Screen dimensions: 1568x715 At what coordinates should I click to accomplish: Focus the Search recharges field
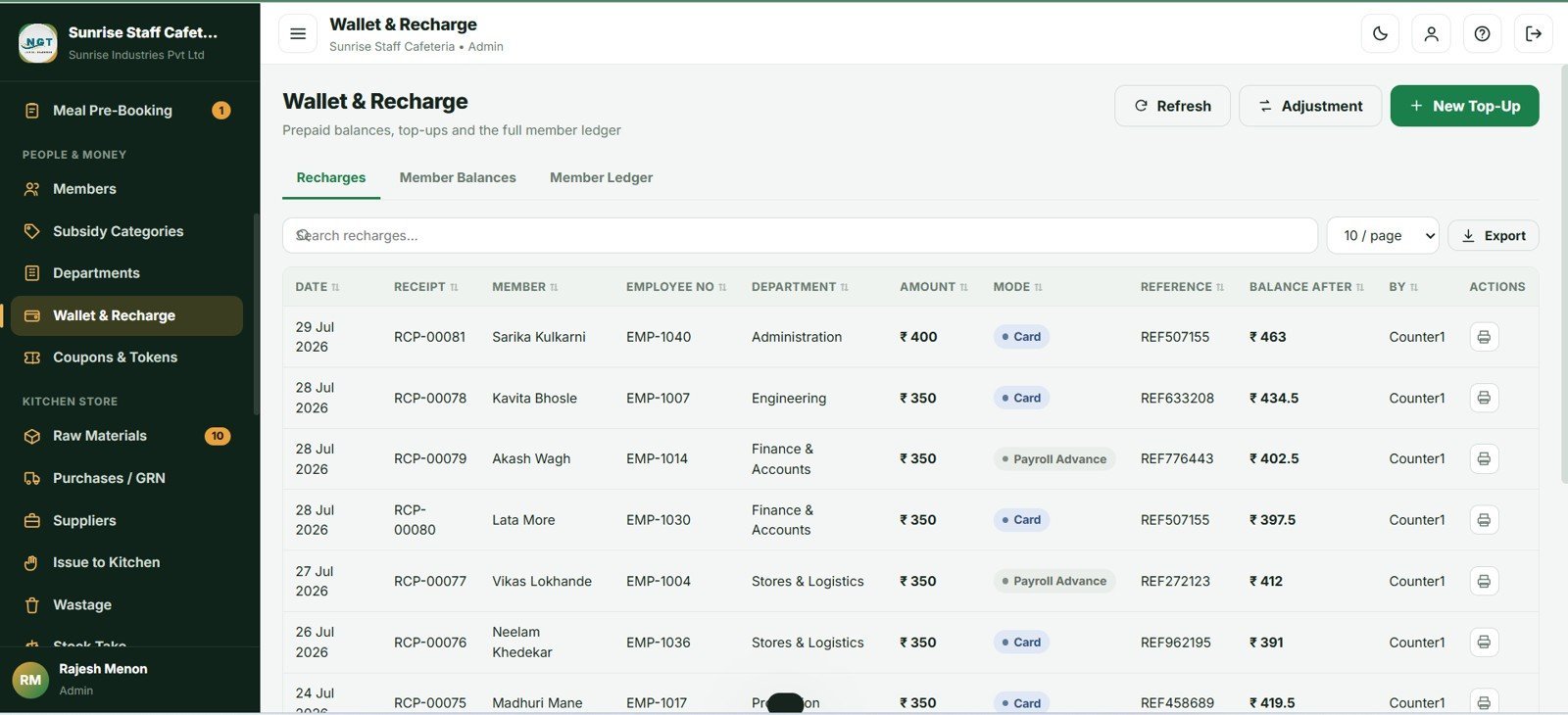800,236
